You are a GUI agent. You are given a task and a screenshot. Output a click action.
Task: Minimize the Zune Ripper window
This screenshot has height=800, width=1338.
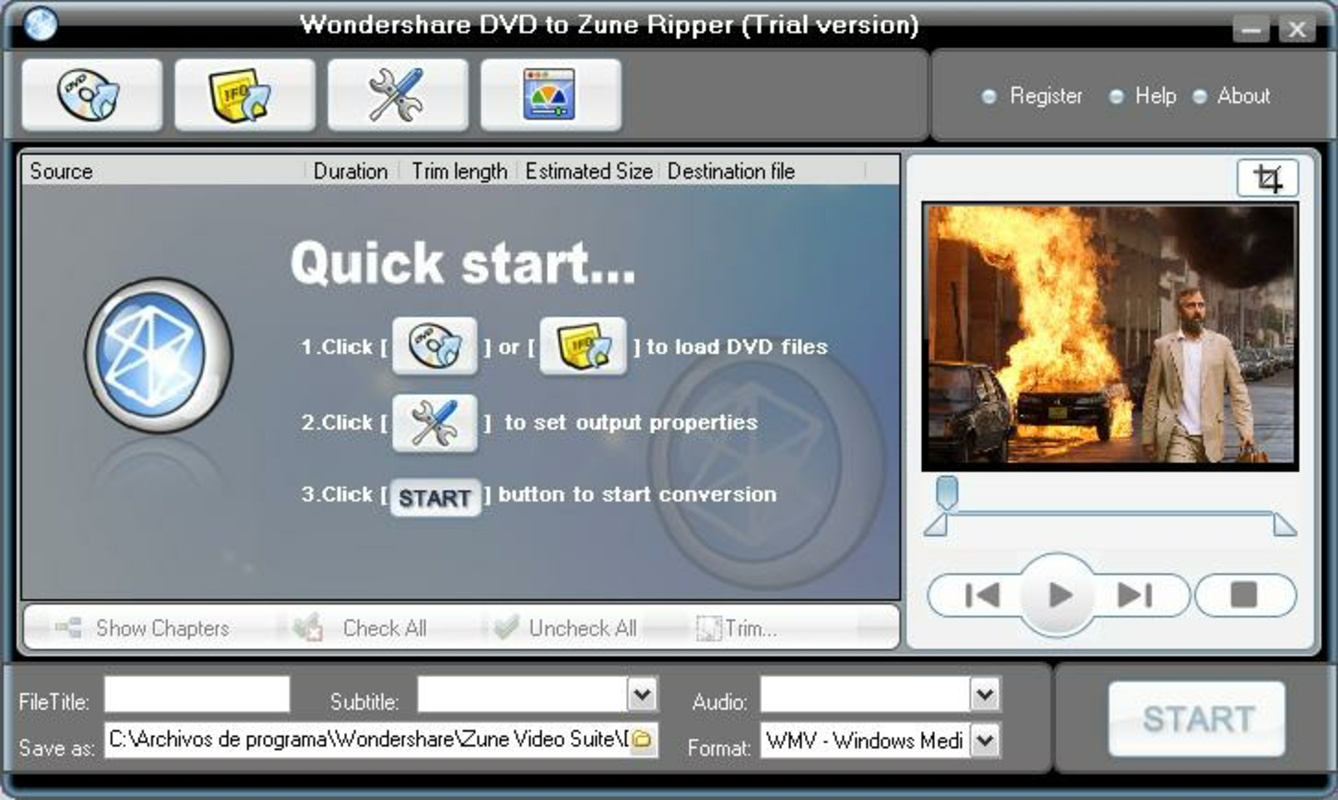pos(1251,29)
